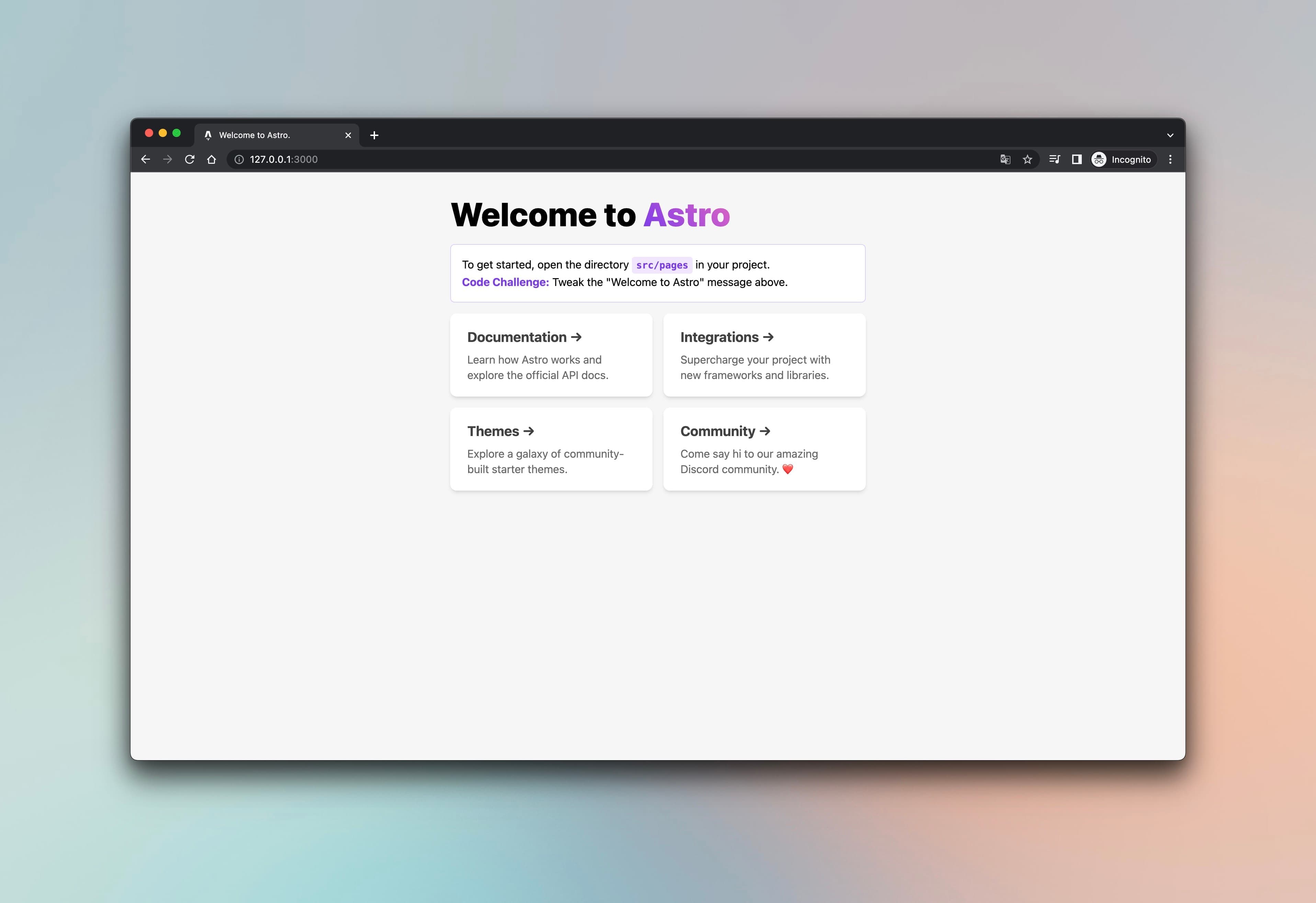
Task: Close the window with red button
Action: (x=149, y=133)
